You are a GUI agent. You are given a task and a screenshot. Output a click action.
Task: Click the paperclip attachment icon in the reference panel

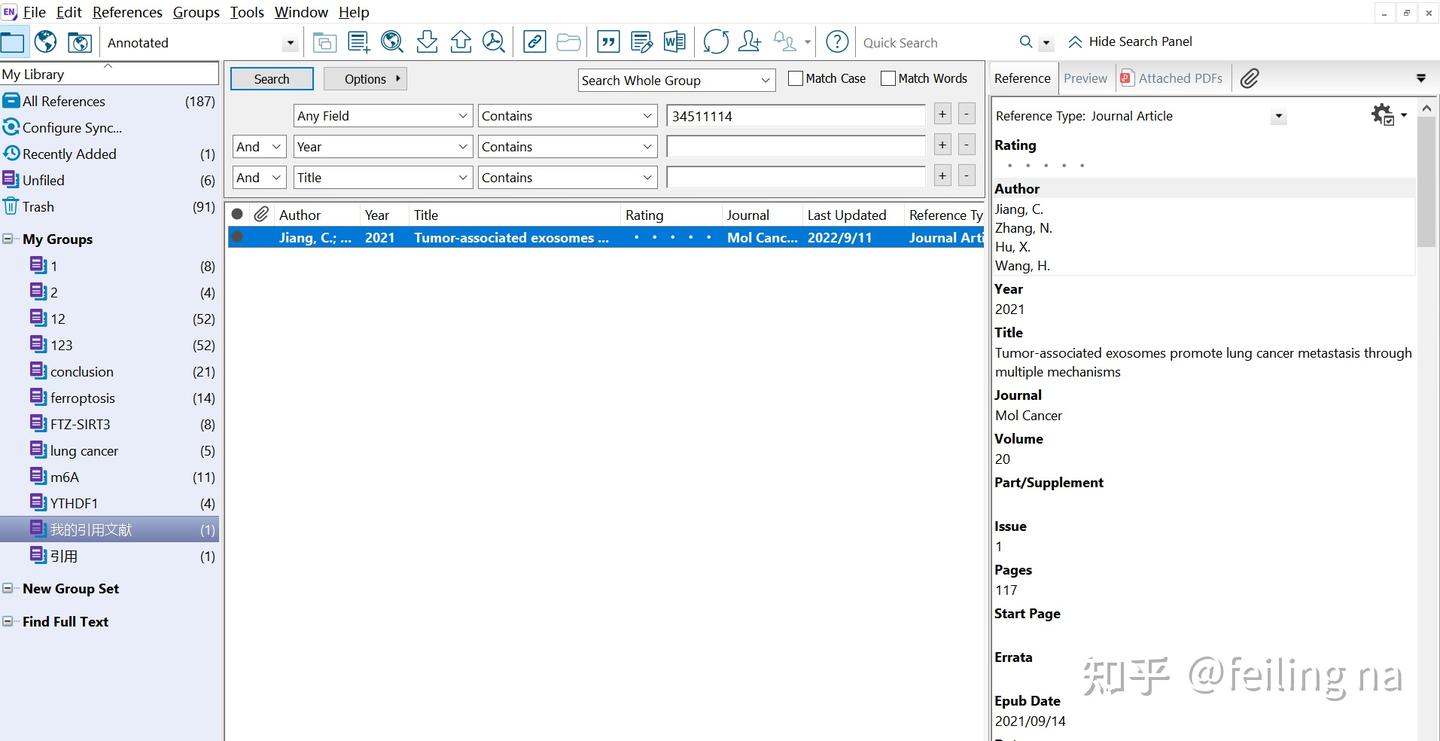1249,78
